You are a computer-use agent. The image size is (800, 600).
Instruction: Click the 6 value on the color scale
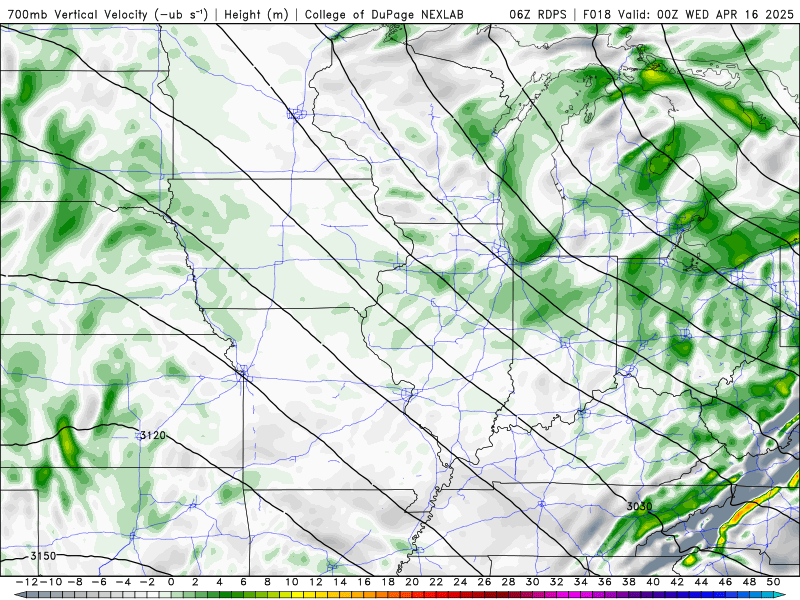[x=243, y=582]
